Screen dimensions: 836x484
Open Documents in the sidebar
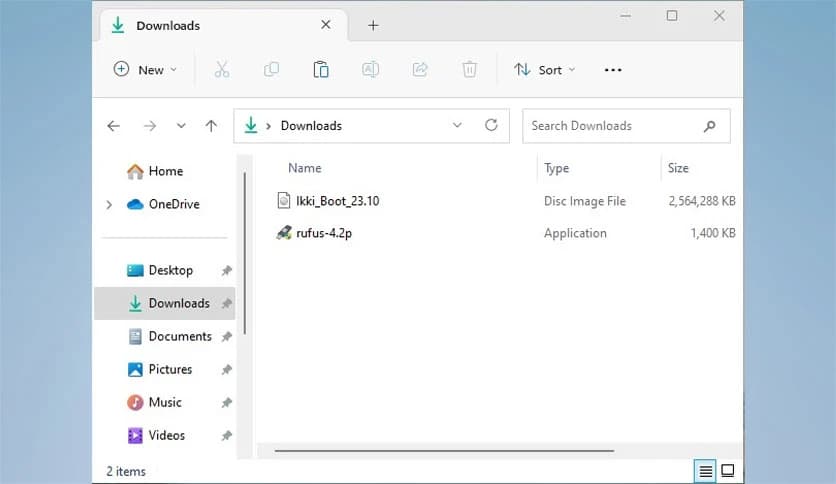click(x=170, y=336)
